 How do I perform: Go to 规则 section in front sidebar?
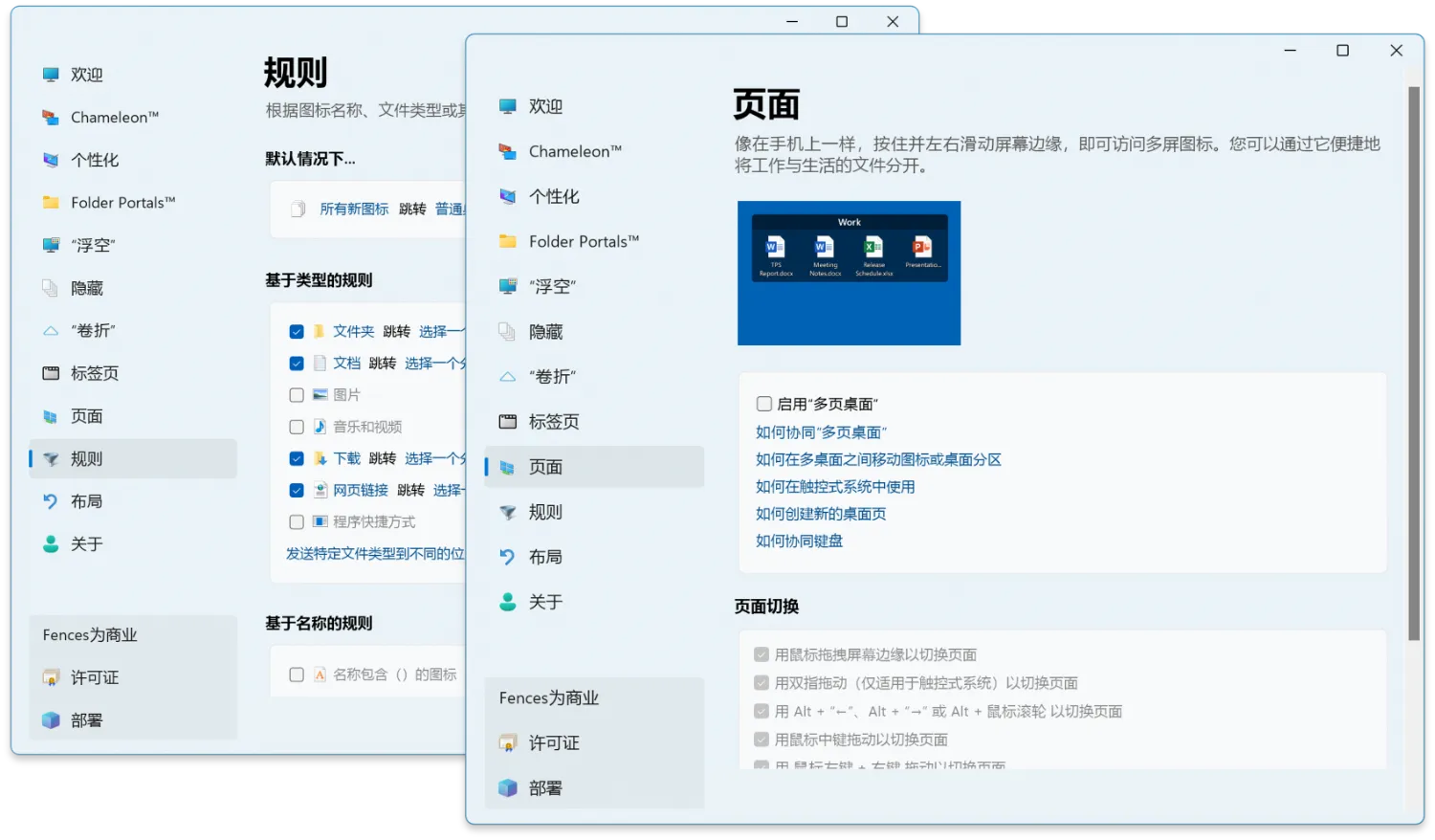[x=545, y=512]
